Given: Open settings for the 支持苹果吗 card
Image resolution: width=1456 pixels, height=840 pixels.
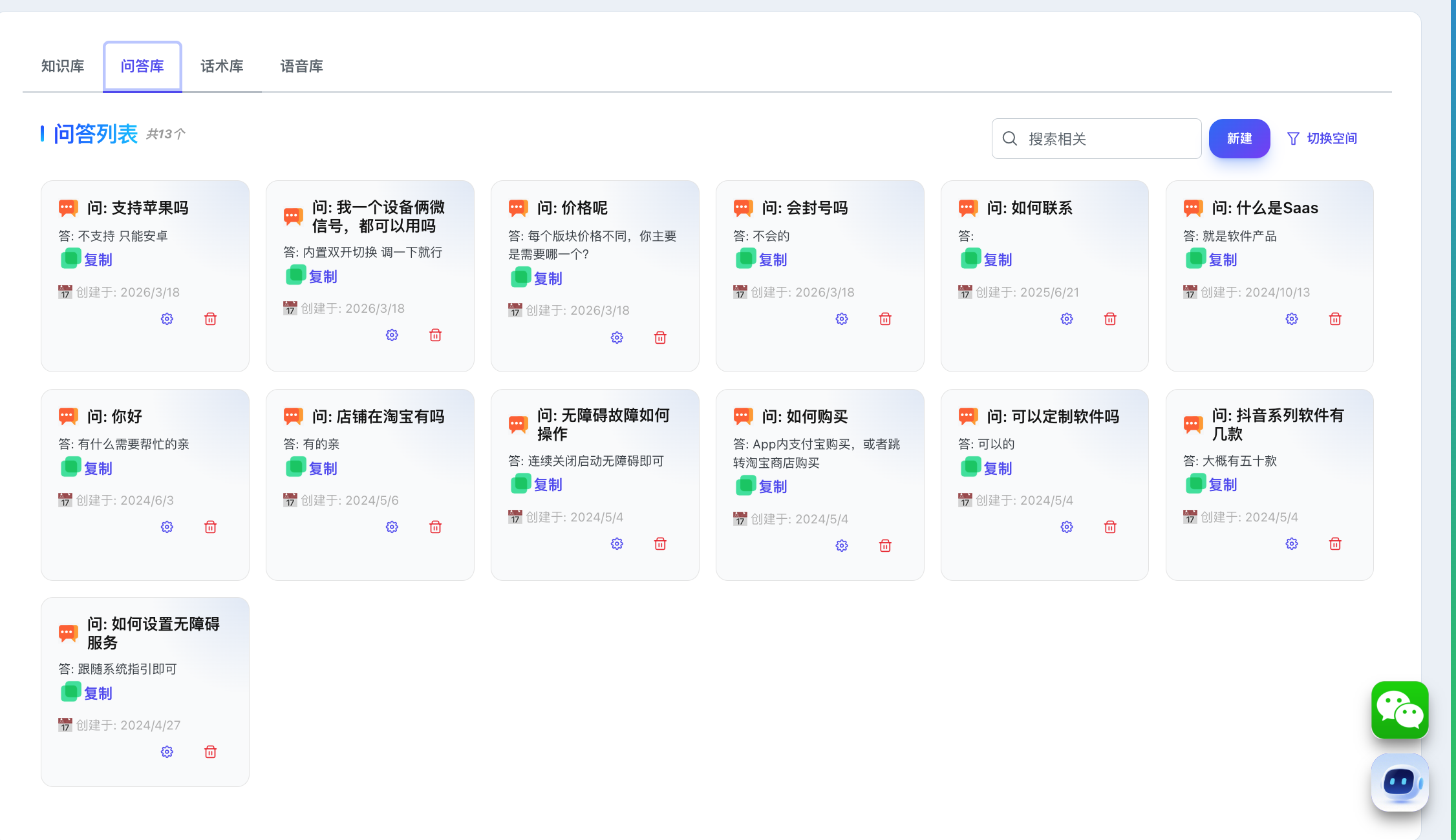Looking at the screenshot, I should click(x=167, y=319).
